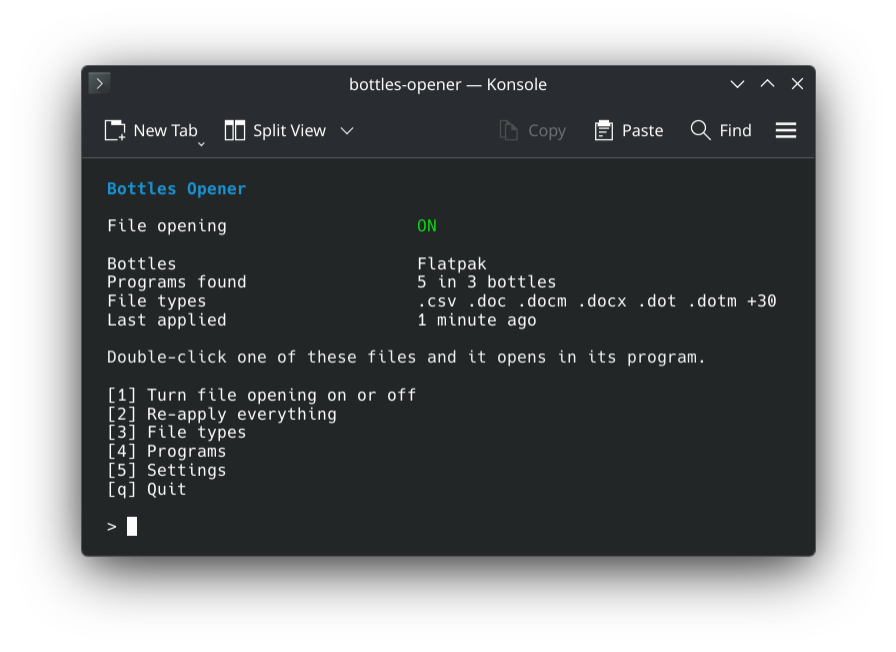This screenshot has width=896, height=652.
Task: Click '[1] Turn file opening on or off'
Action: click(262, 395)
